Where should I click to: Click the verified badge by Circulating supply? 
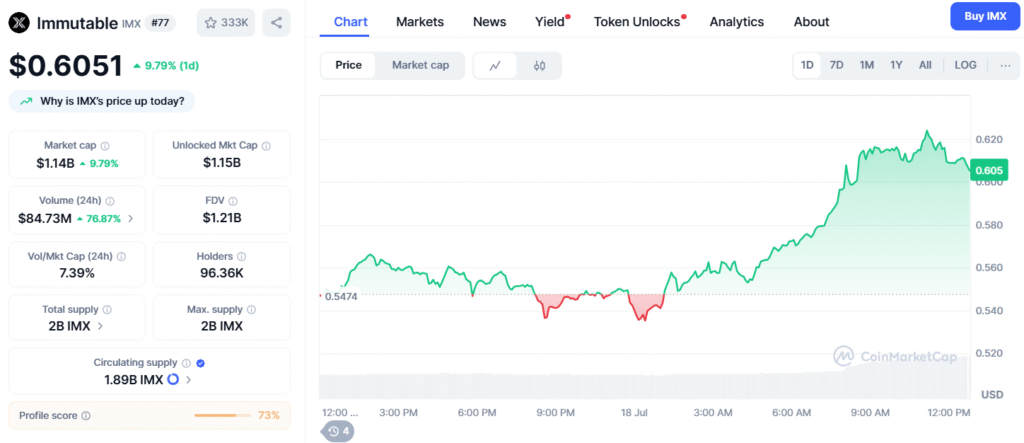coord(200,363)
